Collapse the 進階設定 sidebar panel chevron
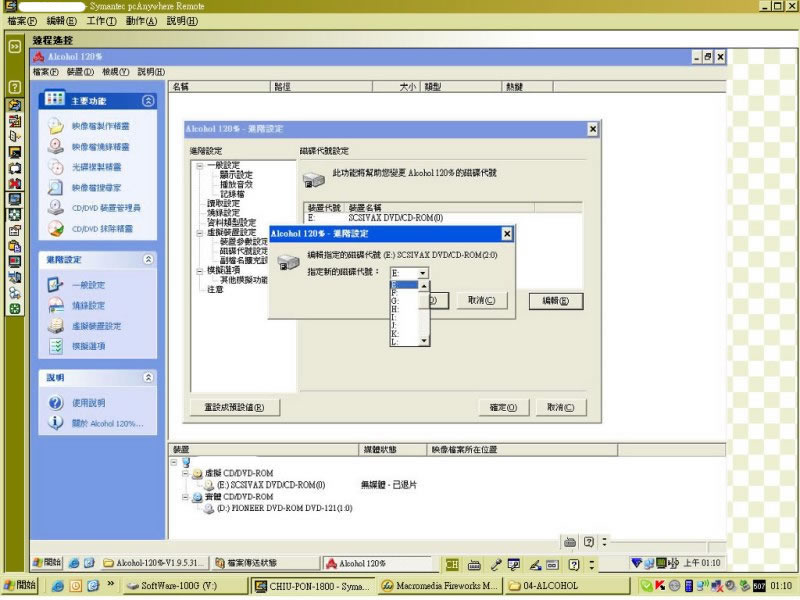The image size is (800, 600). [x=148, y=260]
